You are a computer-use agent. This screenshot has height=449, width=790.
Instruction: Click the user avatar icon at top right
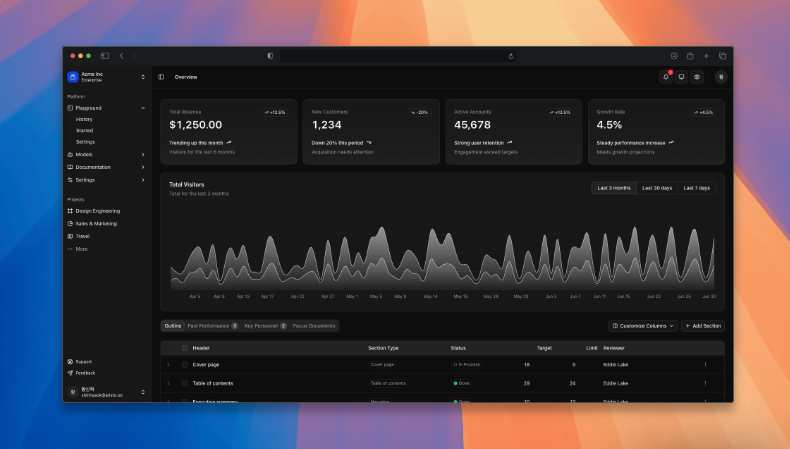(x=721, y=77)
